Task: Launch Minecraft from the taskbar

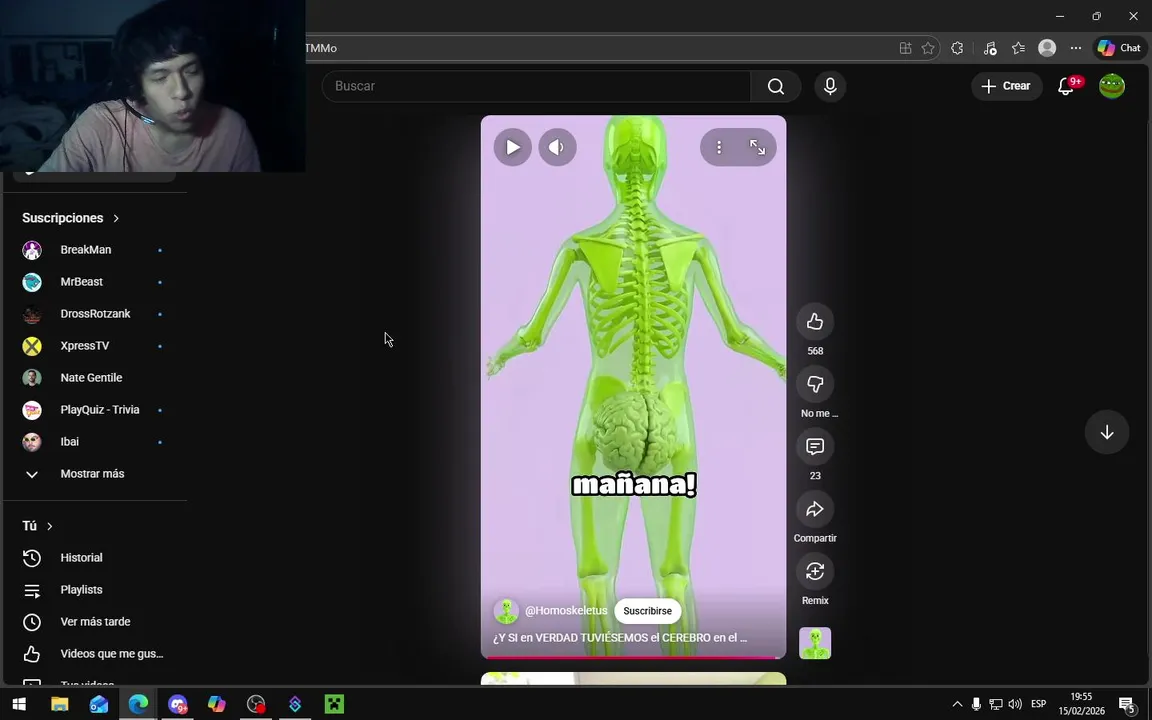Action: point(334,705)
